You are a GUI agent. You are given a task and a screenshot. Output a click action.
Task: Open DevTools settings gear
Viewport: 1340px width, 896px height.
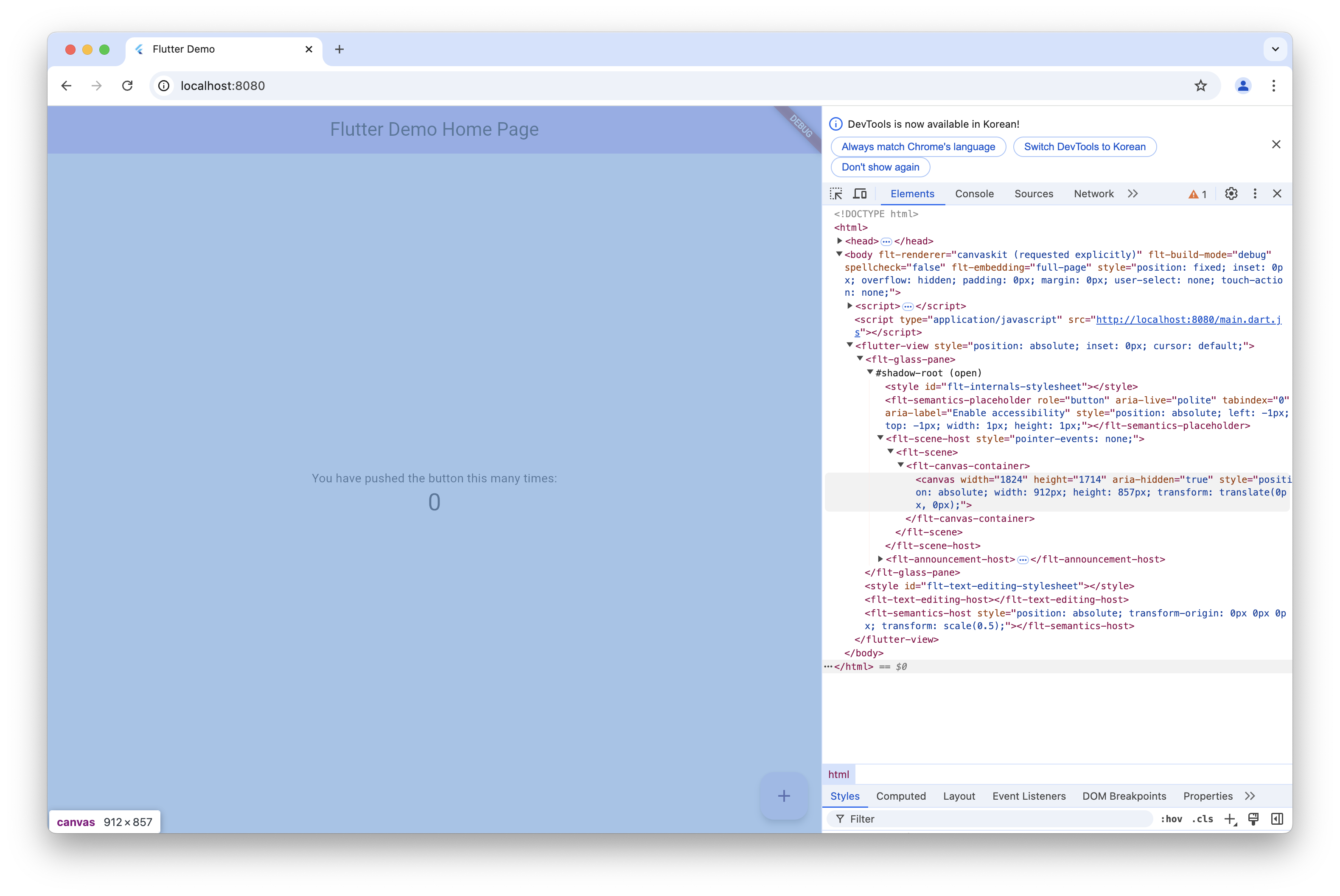point(1231,194)
